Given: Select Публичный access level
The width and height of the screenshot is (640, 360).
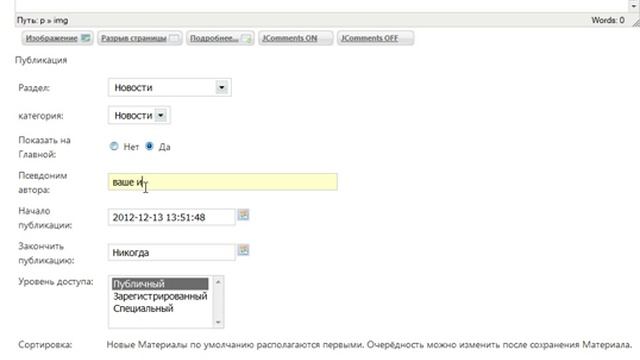Looking at the screenshot, I should click(160, 284).
